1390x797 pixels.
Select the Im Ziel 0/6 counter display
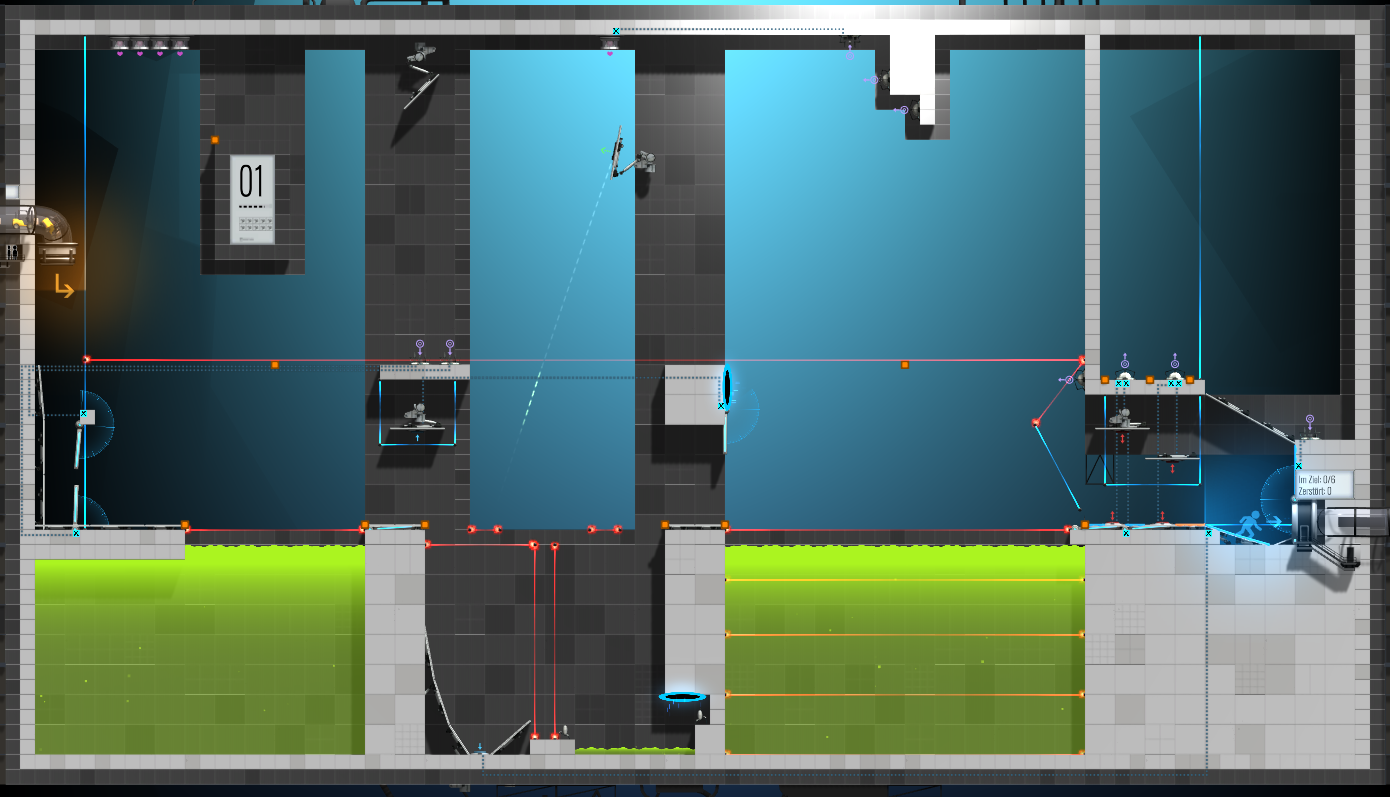(1325, 485)
